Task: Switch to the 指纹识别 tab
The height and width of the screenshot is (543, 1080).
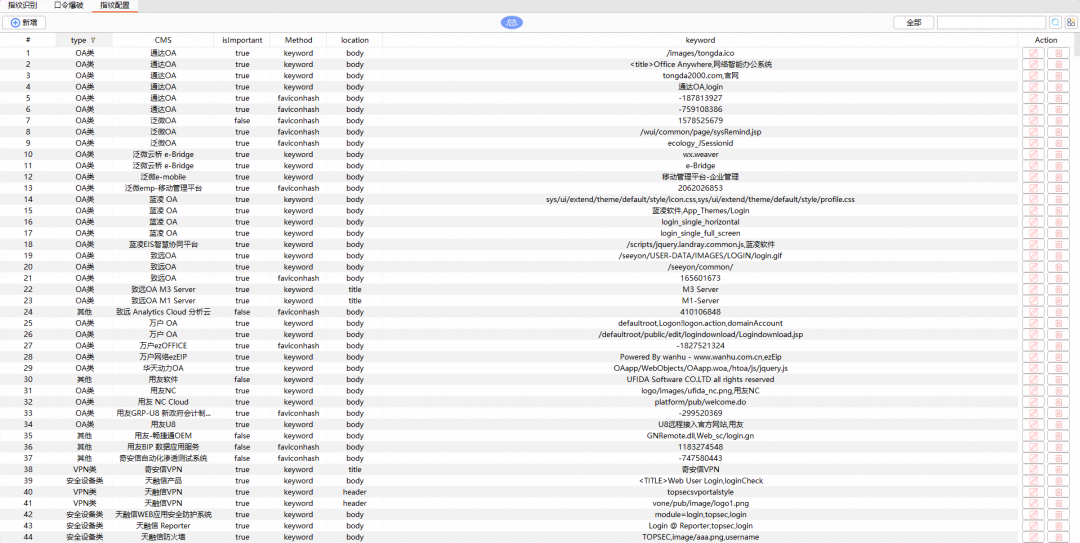Action: click(x=23, y=5)
